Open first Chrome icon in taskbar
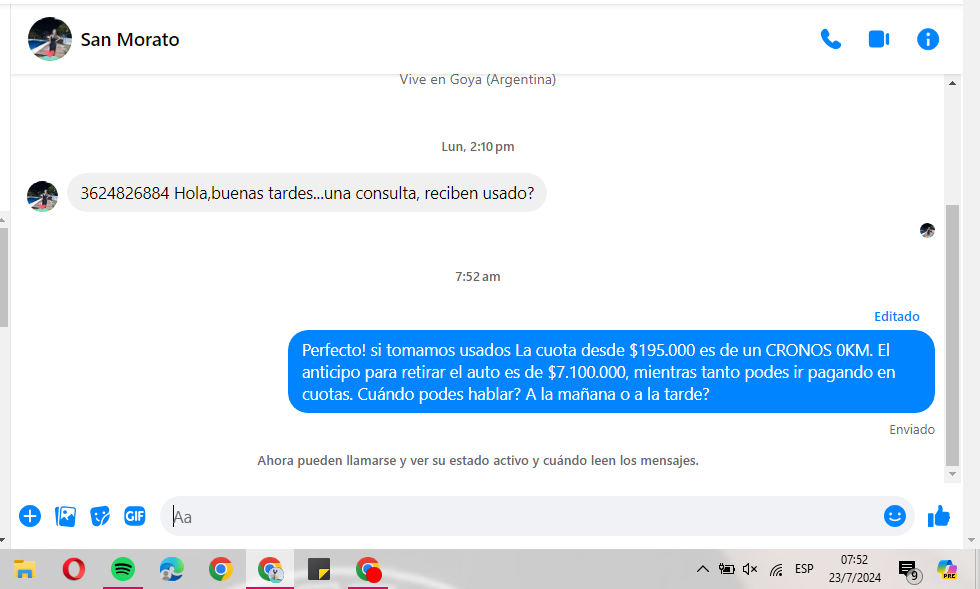980x589 pixels. coord(221,569)
